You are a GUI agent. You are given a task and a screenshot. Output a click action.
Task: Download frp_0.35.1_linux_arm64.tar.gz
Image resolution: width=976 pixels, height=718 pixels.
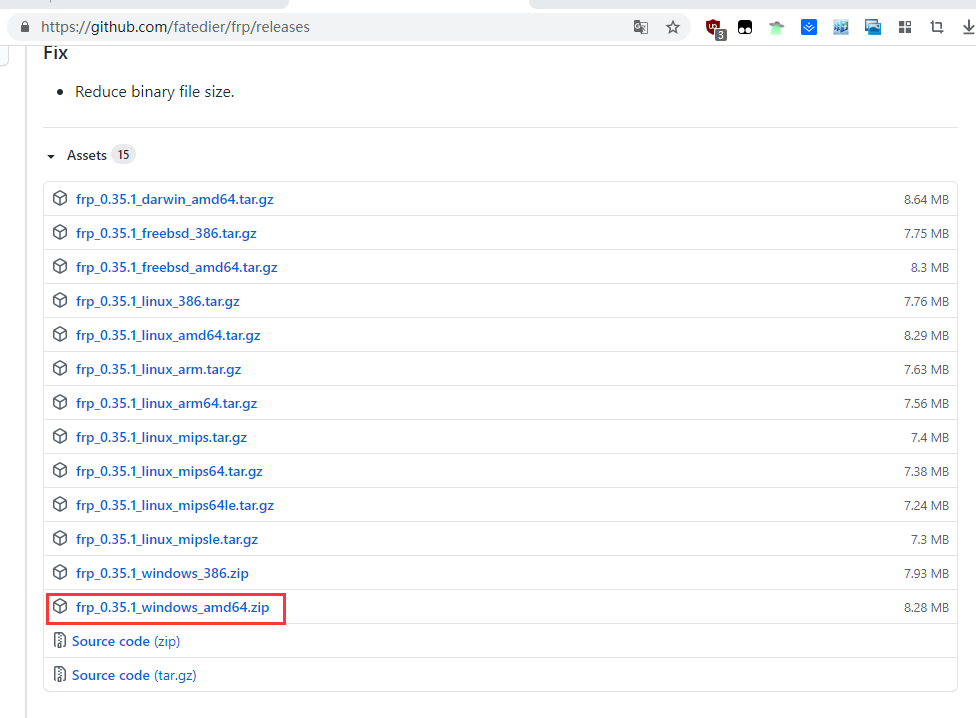pos(166,403)
